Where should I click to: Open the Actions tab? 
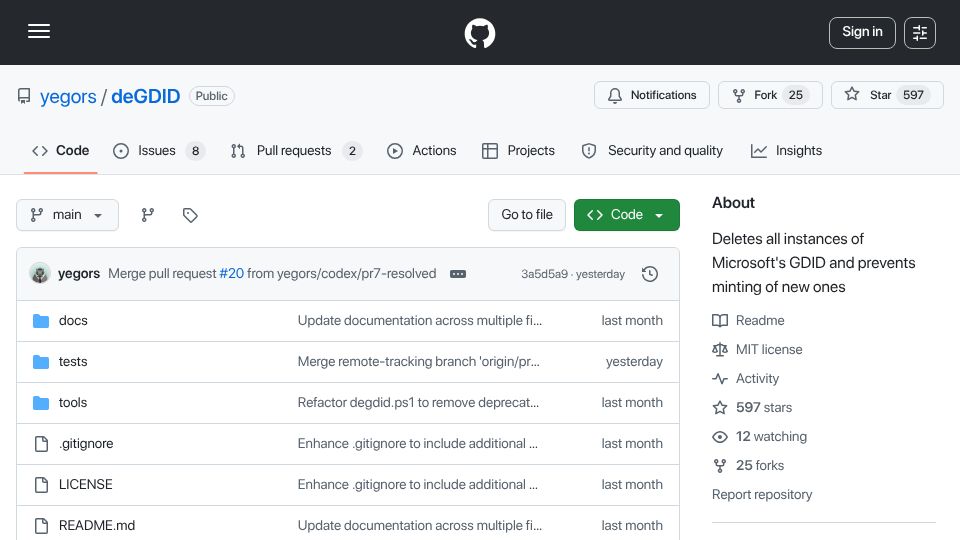[x=421, y=151]
